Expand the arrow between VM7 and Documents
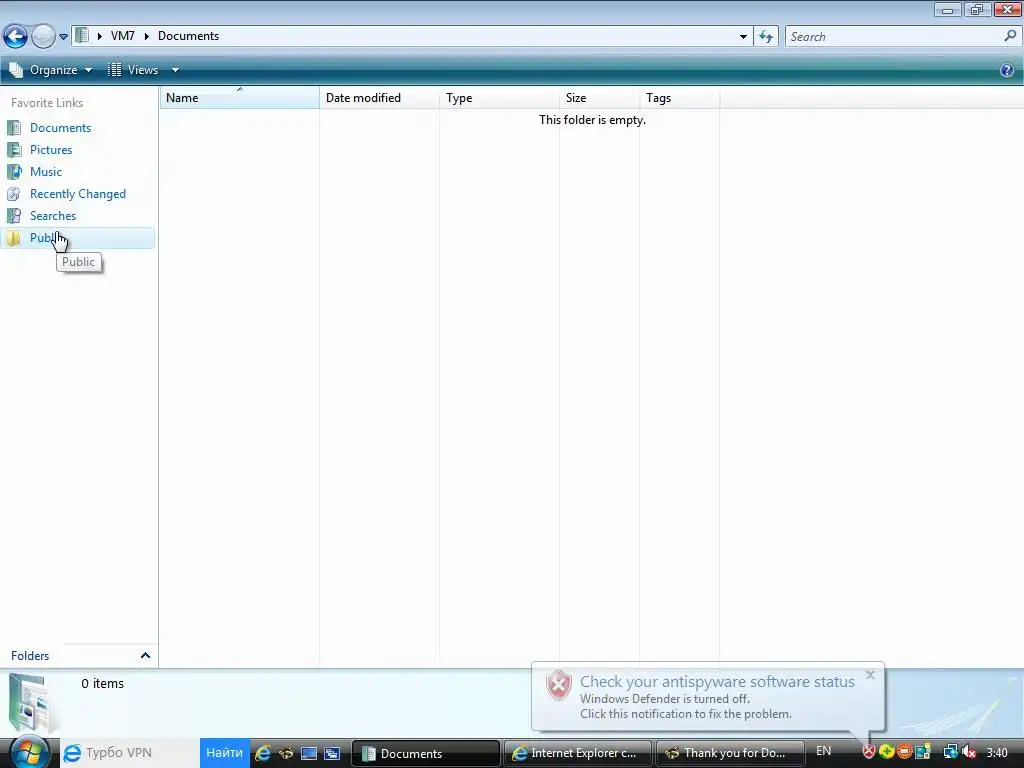1024x768 pixels. 146,36
